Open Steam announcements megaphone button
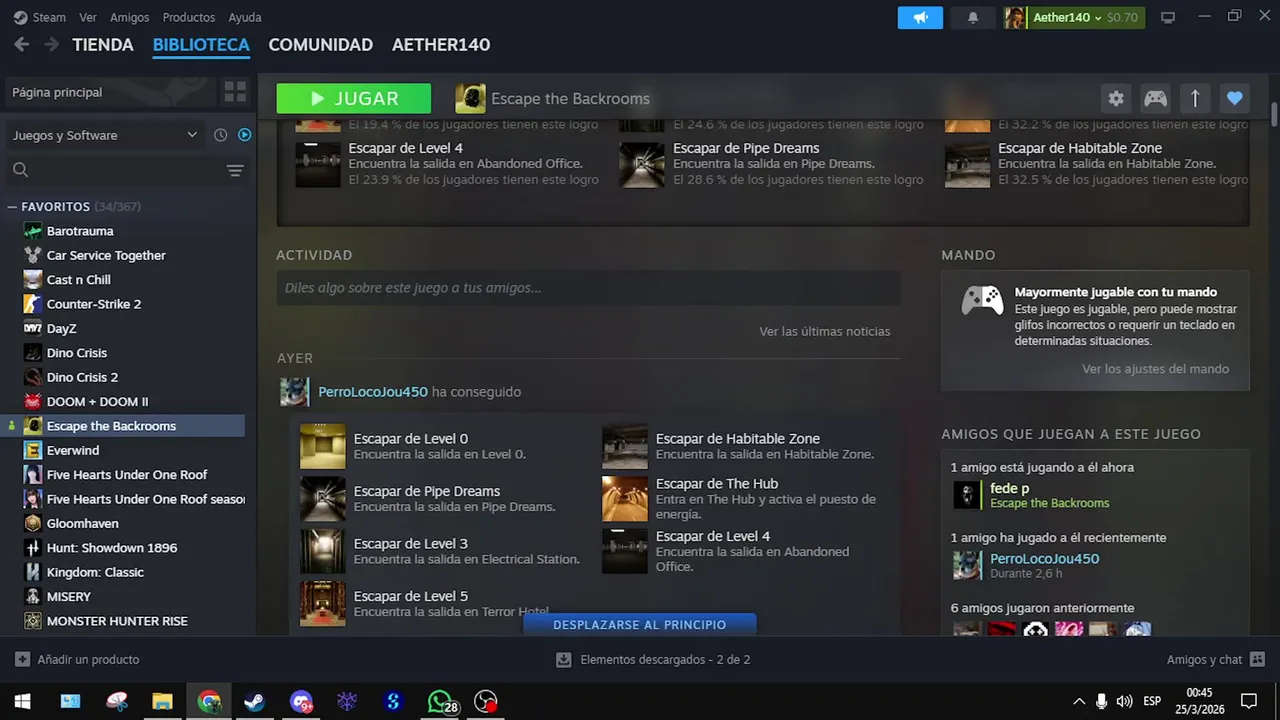Image resolution: width=1280 pixels, height=720 pixels. 920,17
